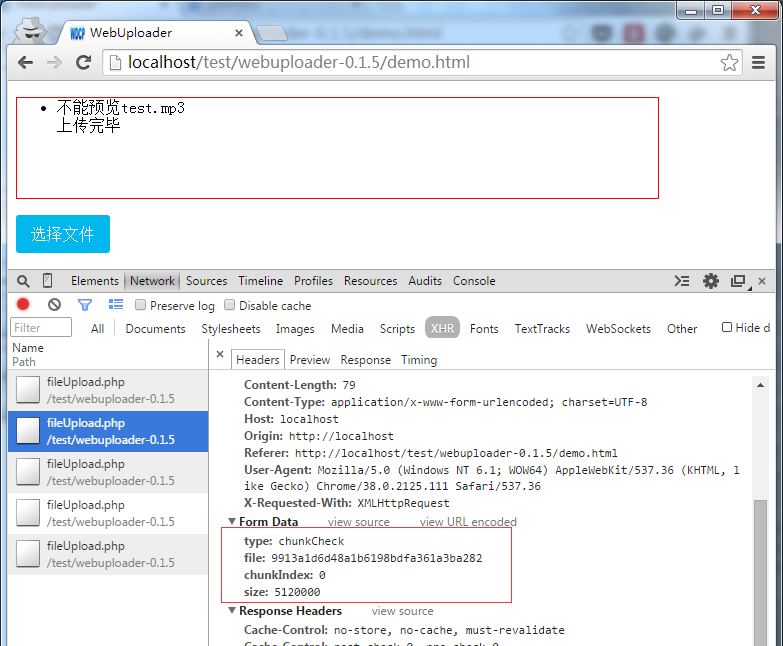783x646 pixels.
Task: Click the headers pane scrollbar thumb
Action: 760,573
